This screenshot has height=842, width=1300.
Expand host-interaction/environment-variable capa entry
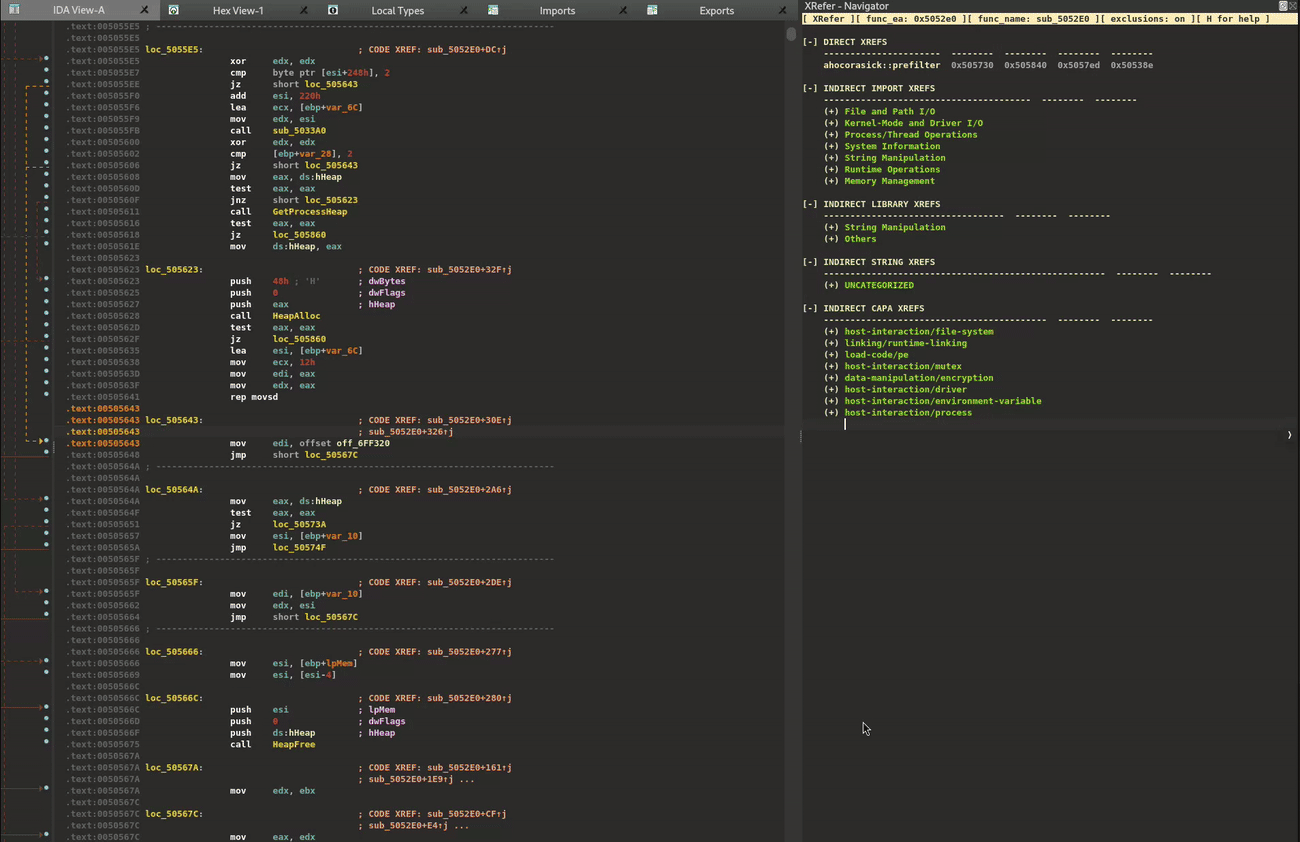(x=831, y=401)
